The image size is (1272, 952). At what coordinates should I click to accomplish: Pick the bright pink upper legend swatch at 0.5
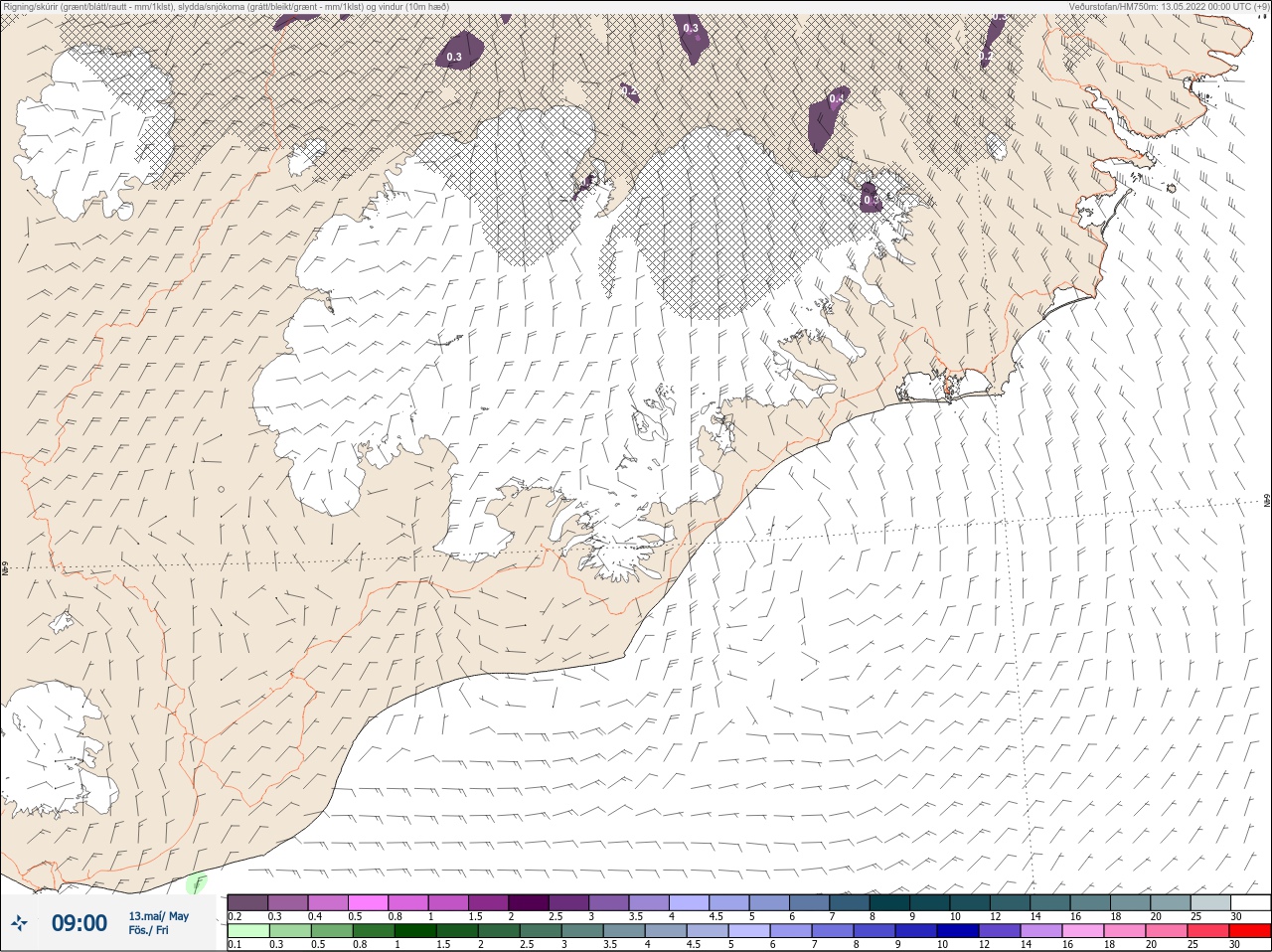pyautogui.click(x=368, y=902)
